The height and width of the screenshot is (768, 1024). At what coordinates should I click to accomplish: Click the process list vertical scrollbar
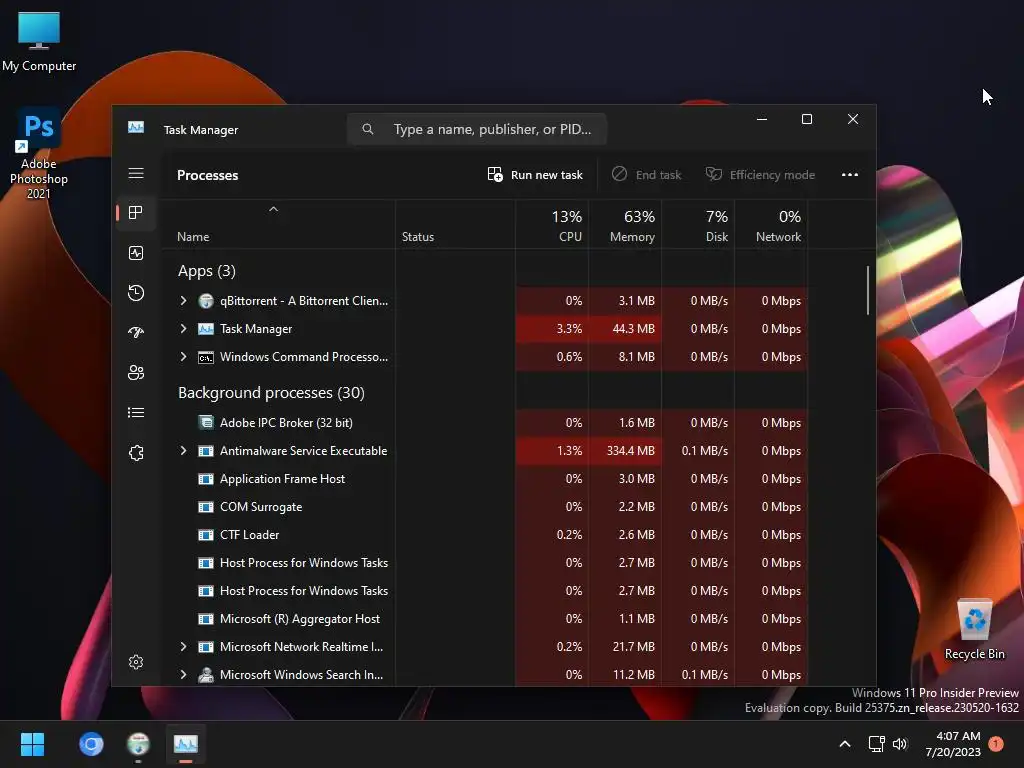(867, 290)
